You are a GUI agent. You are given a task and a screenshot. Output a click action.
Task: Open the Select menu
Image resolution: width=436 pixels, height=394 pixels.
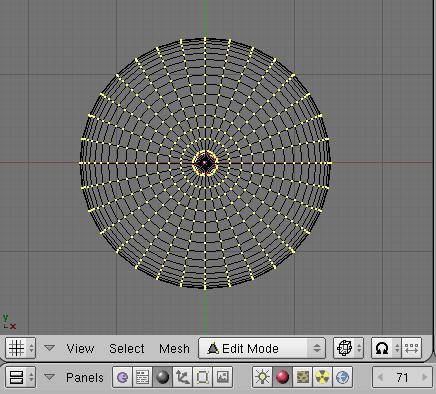click(x=127, y=349)
